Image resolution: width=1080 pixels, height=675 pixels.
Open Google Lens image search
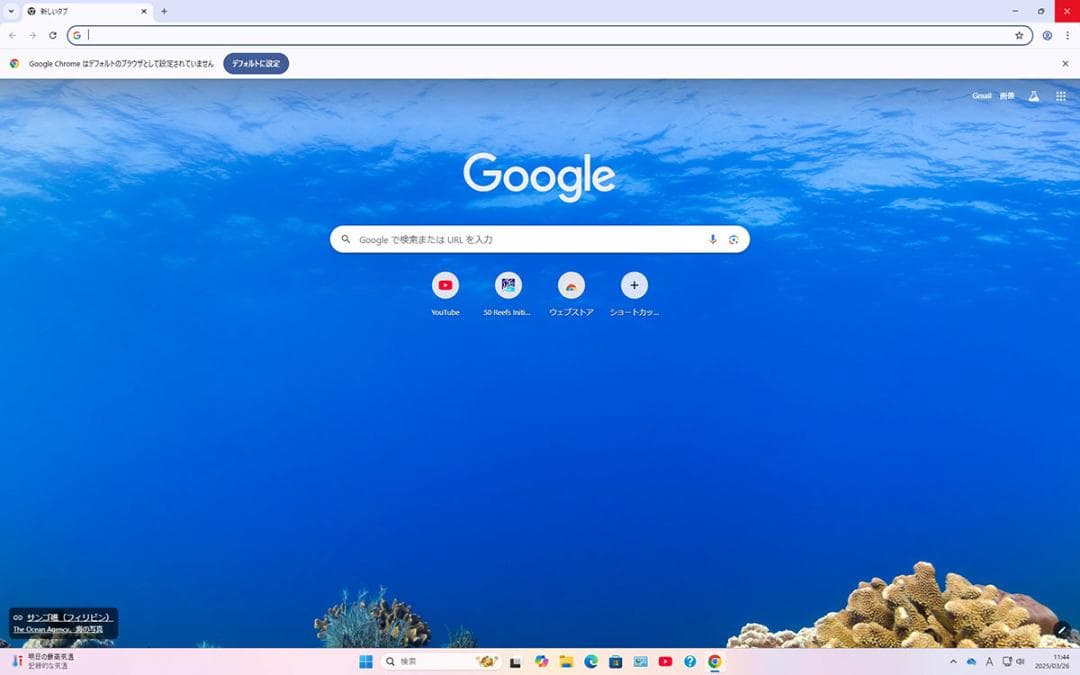[x=734, y=240]
